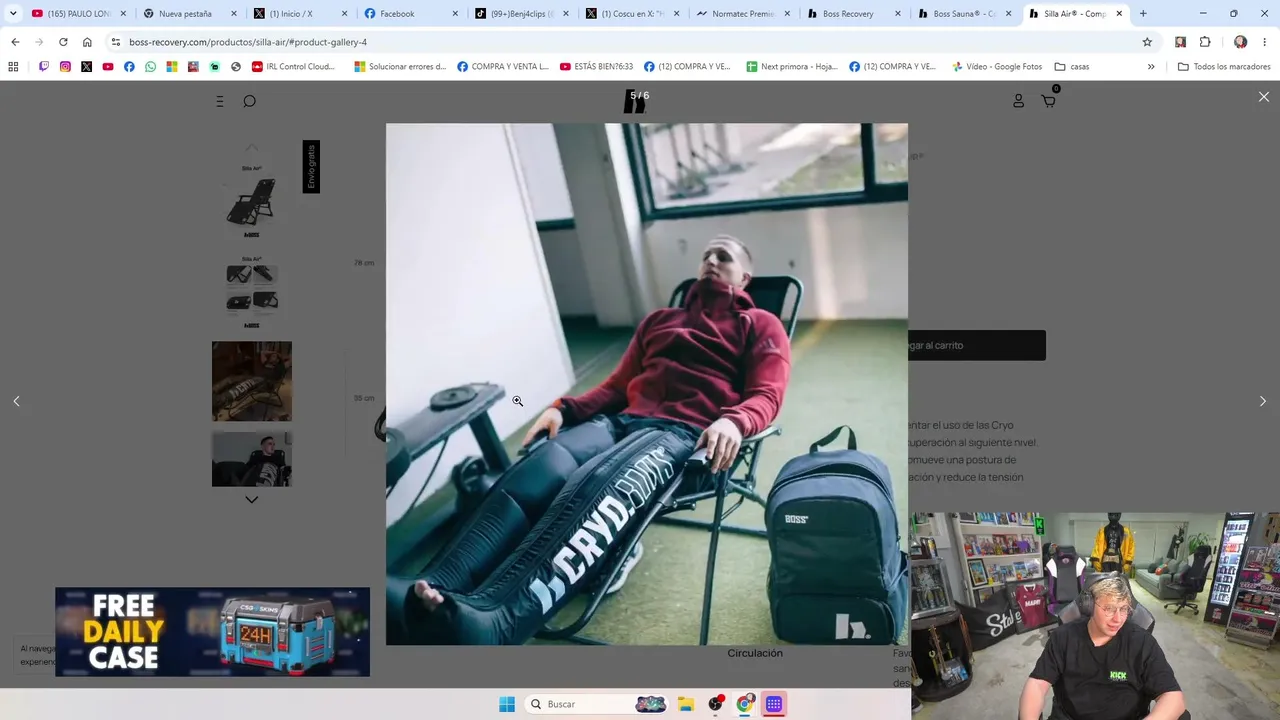Open the X bookmark icon

[87, 67]
